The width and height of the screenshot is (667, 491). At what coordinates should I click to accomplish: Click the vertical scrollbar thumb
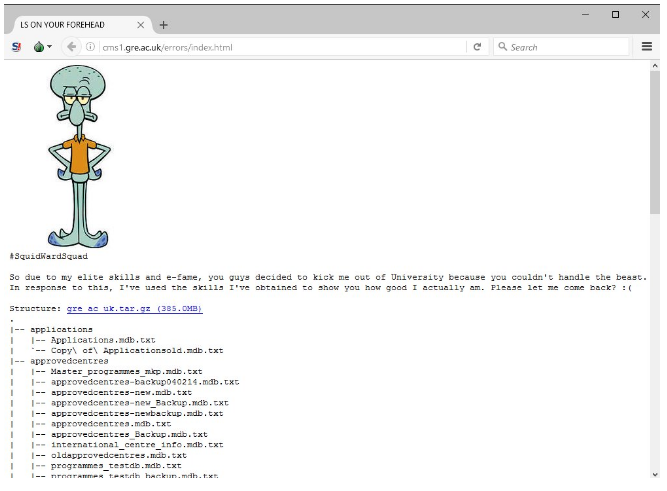coord(655,143)
